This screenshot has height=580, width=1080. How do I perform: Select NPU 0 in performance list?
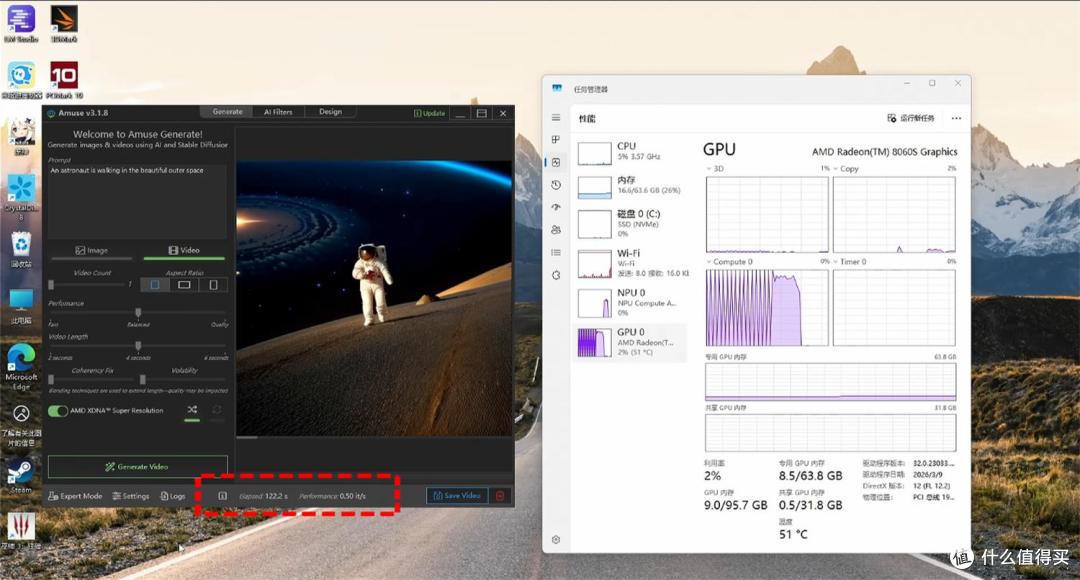pyautogui.click(x=631, y=302)
